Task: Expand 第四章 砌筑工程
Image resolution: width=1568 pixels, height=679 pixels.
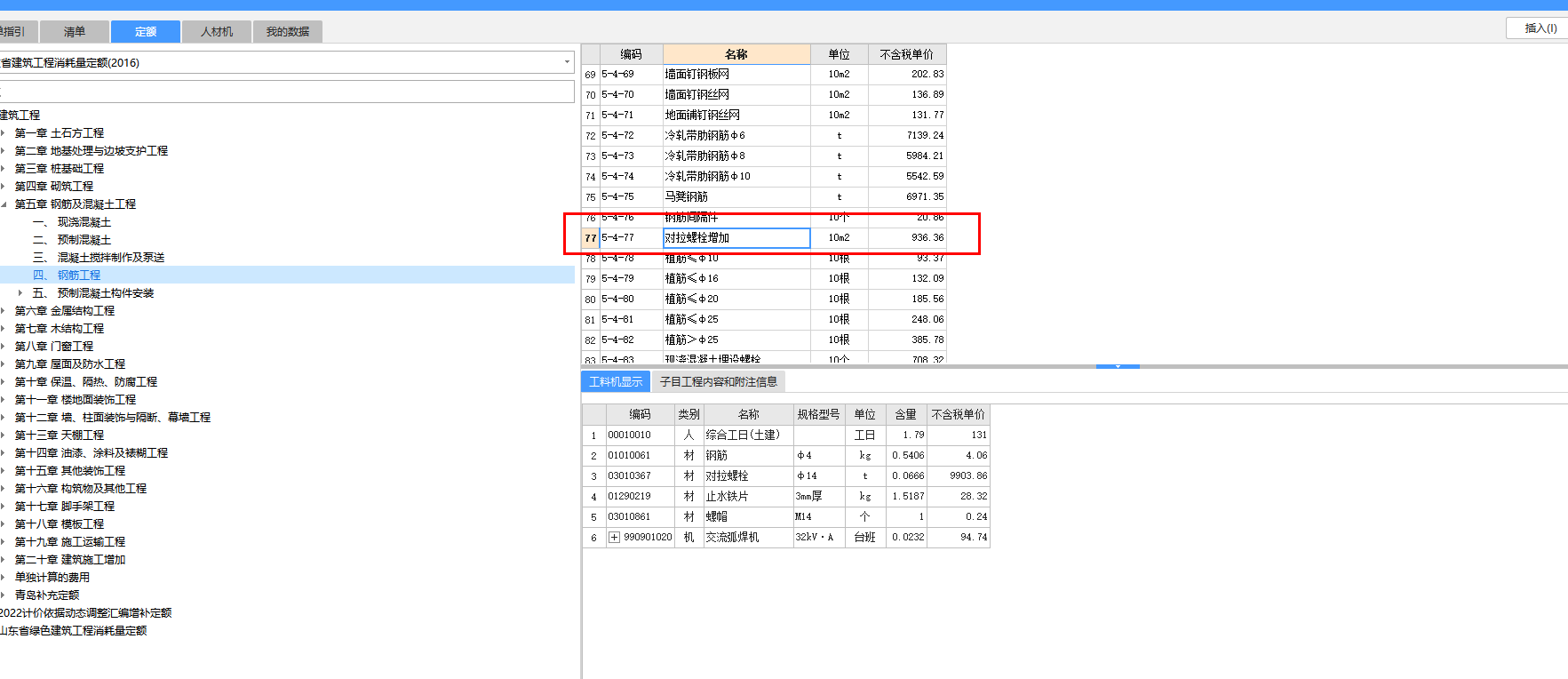Action: click(x=4, y=187)
